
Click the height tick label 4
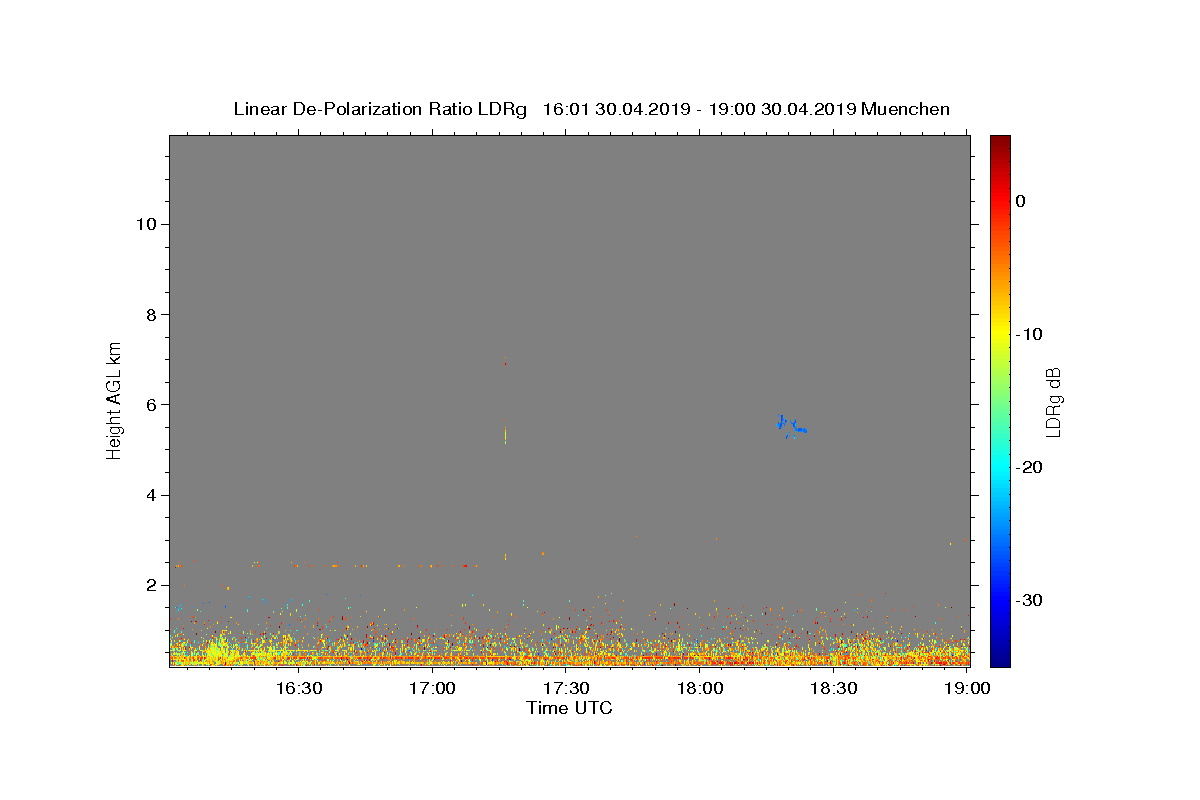coord(149,495)
